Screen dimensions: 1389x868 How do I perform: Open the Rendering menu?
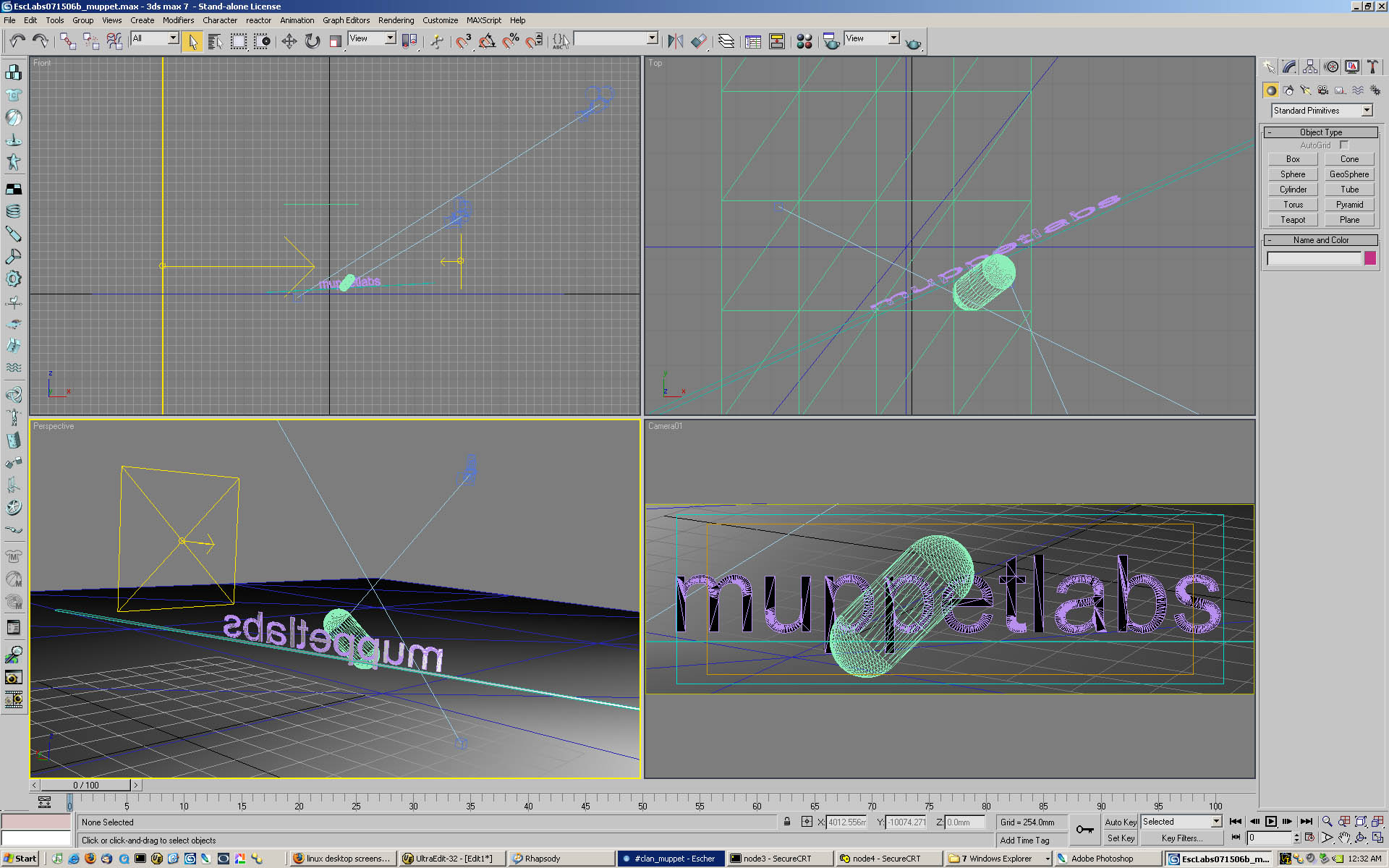click(396, 20)
